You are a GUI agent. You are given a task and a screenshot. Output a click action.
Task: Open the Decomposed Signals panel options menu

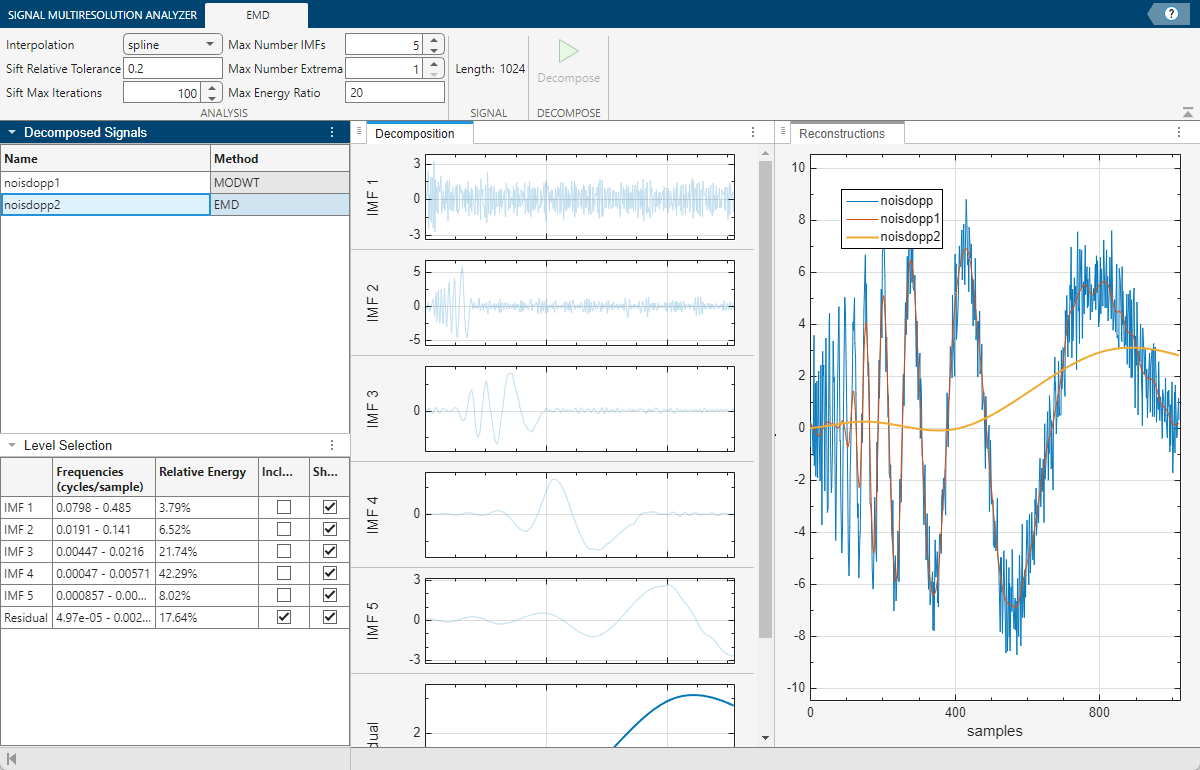click(x=333, y=132)
